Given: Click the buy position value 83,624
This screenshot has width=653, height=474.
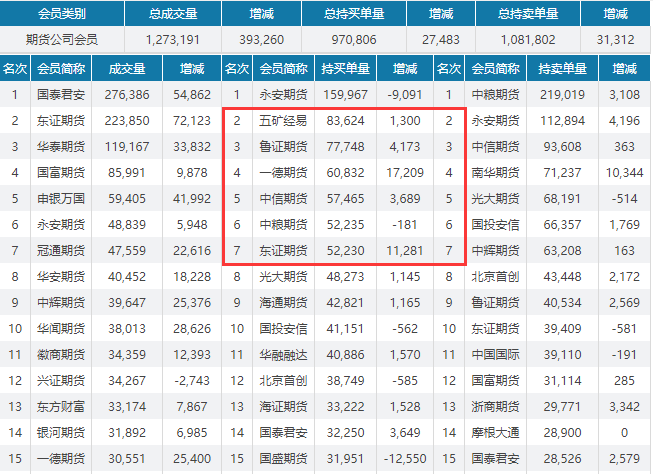Looking at the screenshot, I should 346,121.
